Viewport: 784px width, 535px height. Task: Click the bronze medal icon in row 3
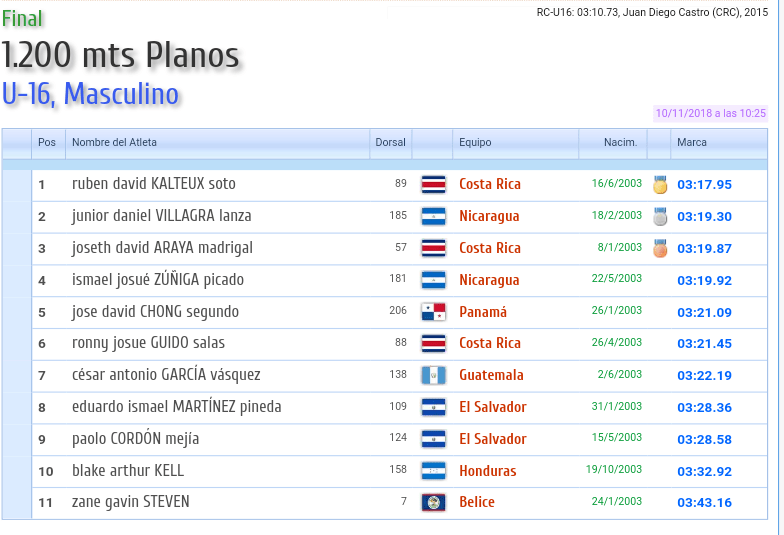pyautogui.click(x=660, y=248)
